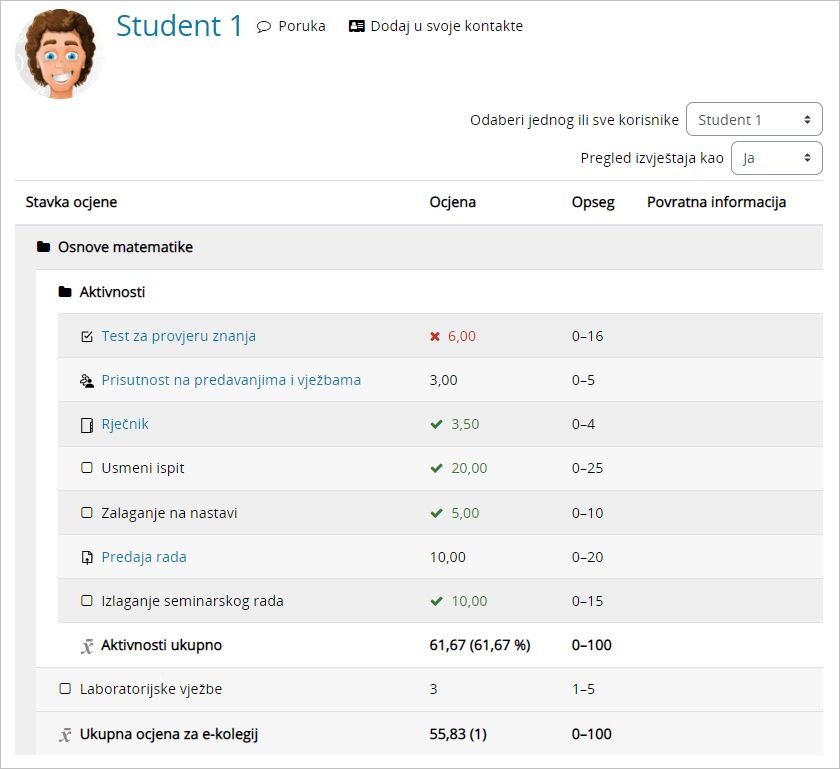Open the Rječnik activity link
The image size is (840, 769).
[x=125, y=424]
